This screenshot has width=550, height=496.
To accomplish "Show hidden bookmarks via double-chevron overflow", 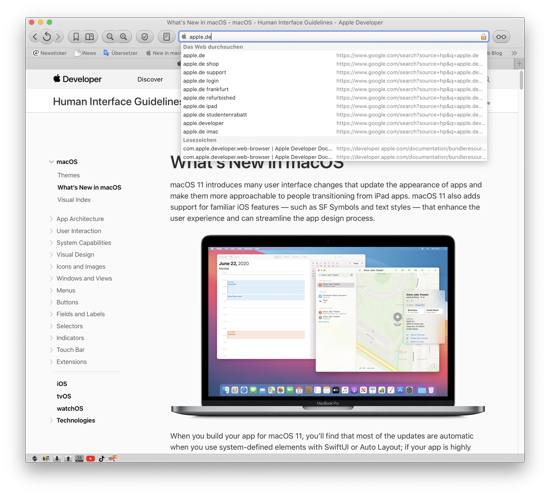I will (x=514, y=53).
